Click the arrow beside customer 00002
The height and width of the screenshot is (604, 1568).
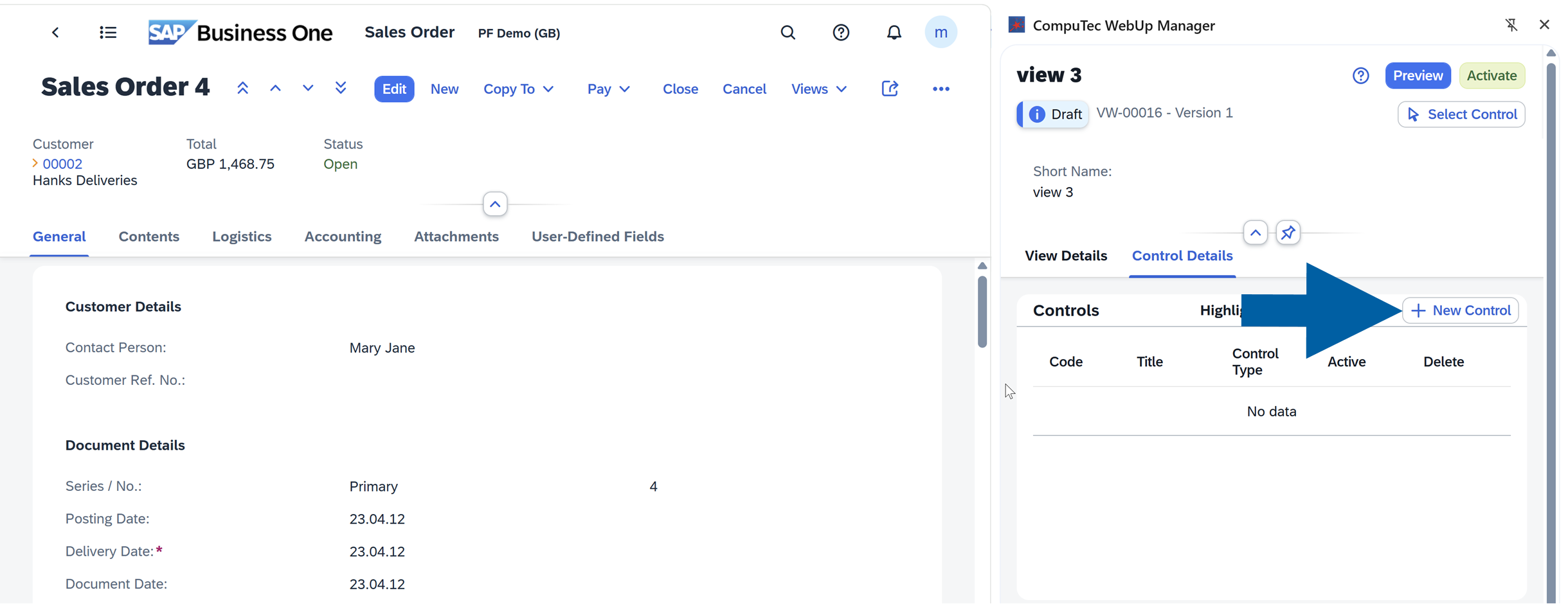pos(35,163)
